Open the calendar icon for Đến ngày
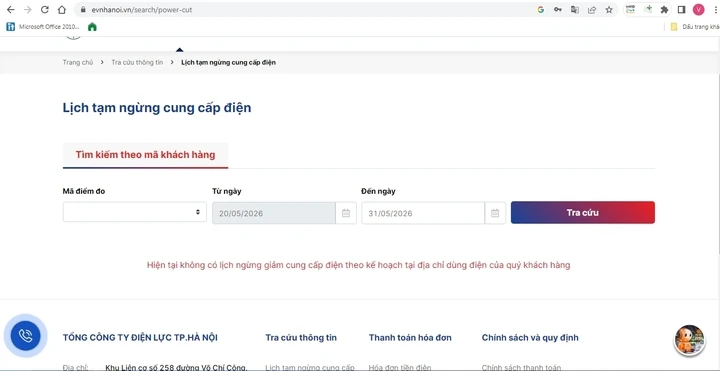 495,213
